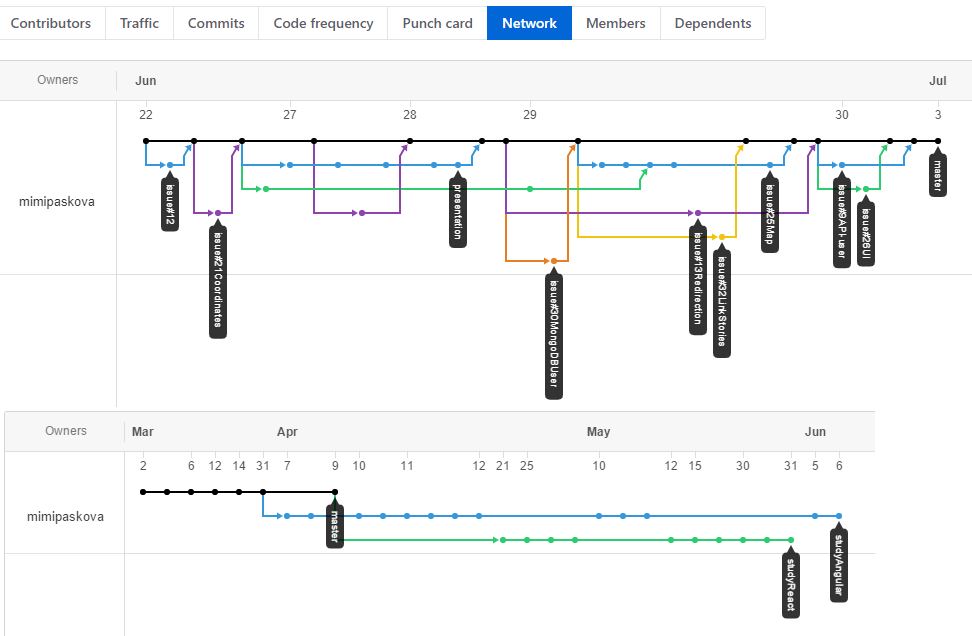Click the studyReact branch label

791,584
